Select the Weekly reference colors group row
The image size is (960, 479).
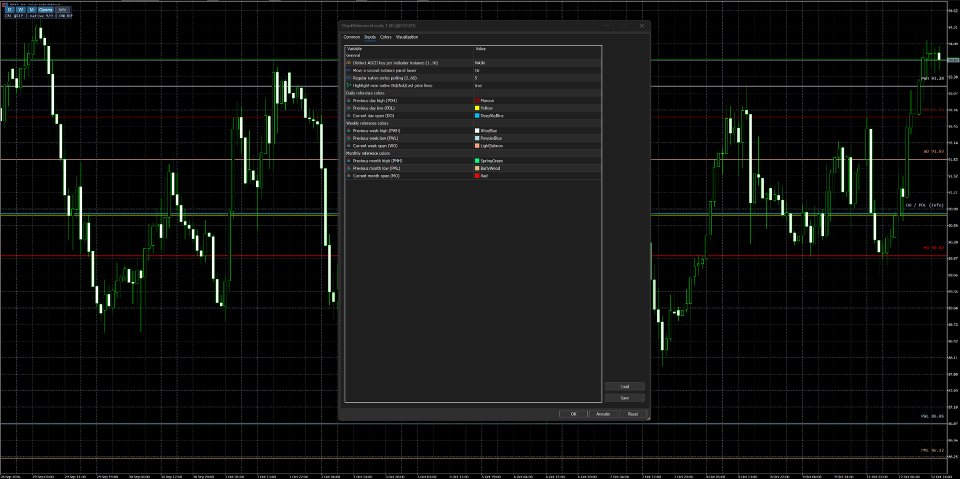click(473, 123)
